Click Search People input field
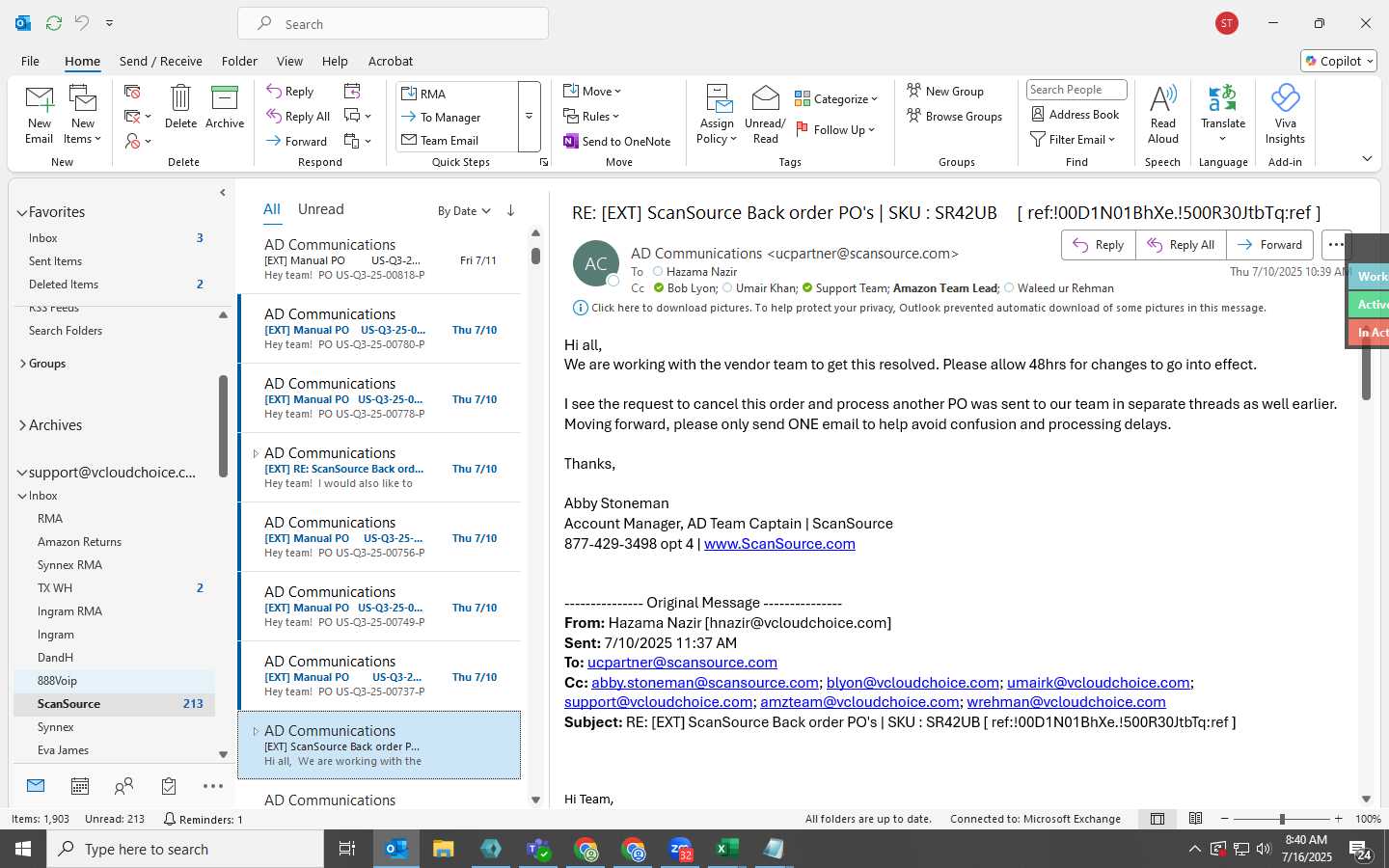The image size is (1389, 868). pos(1076,90)
